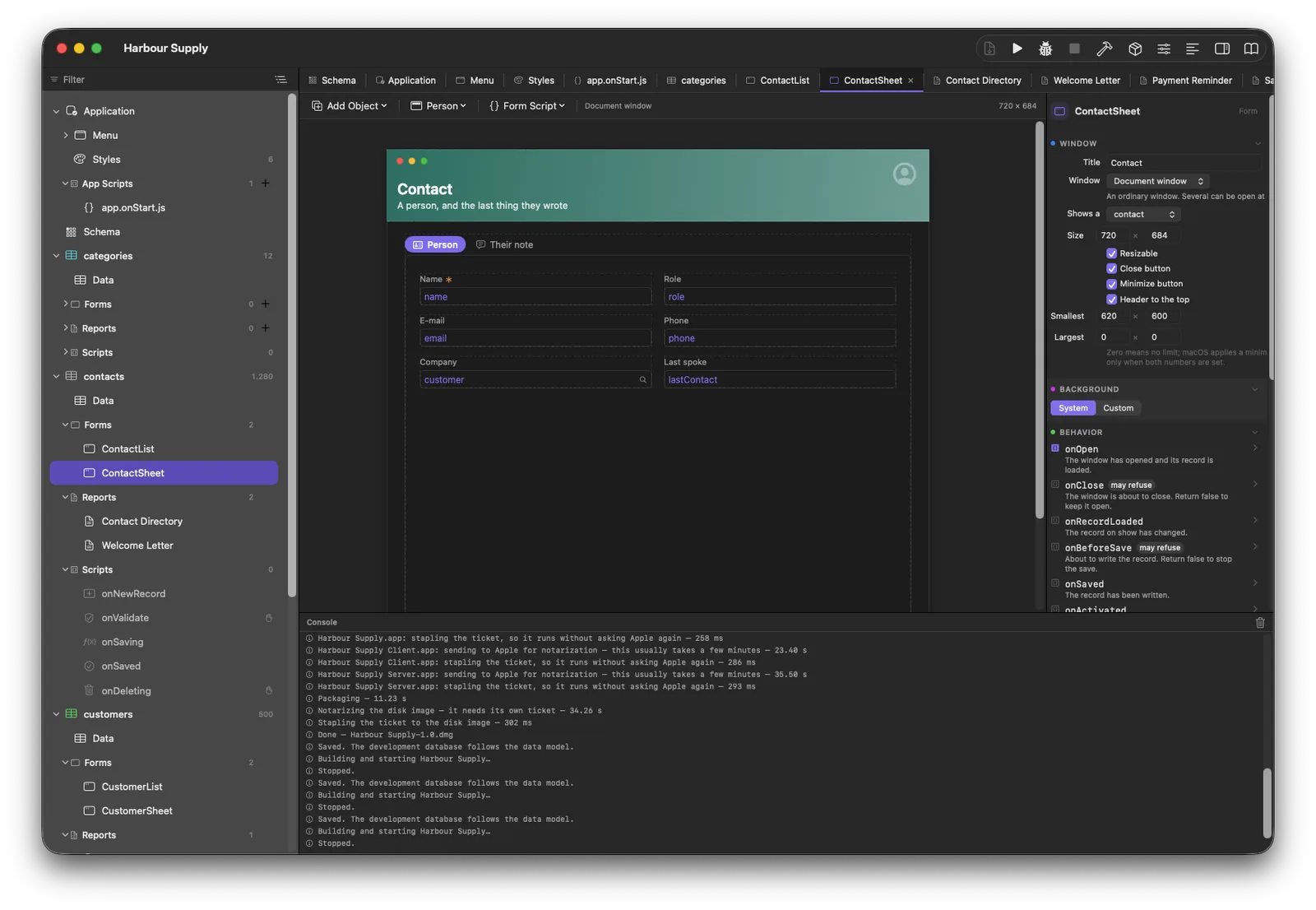Click the onClose script indicator icon
This screenshot has height=910, width=1316.
1055,485
